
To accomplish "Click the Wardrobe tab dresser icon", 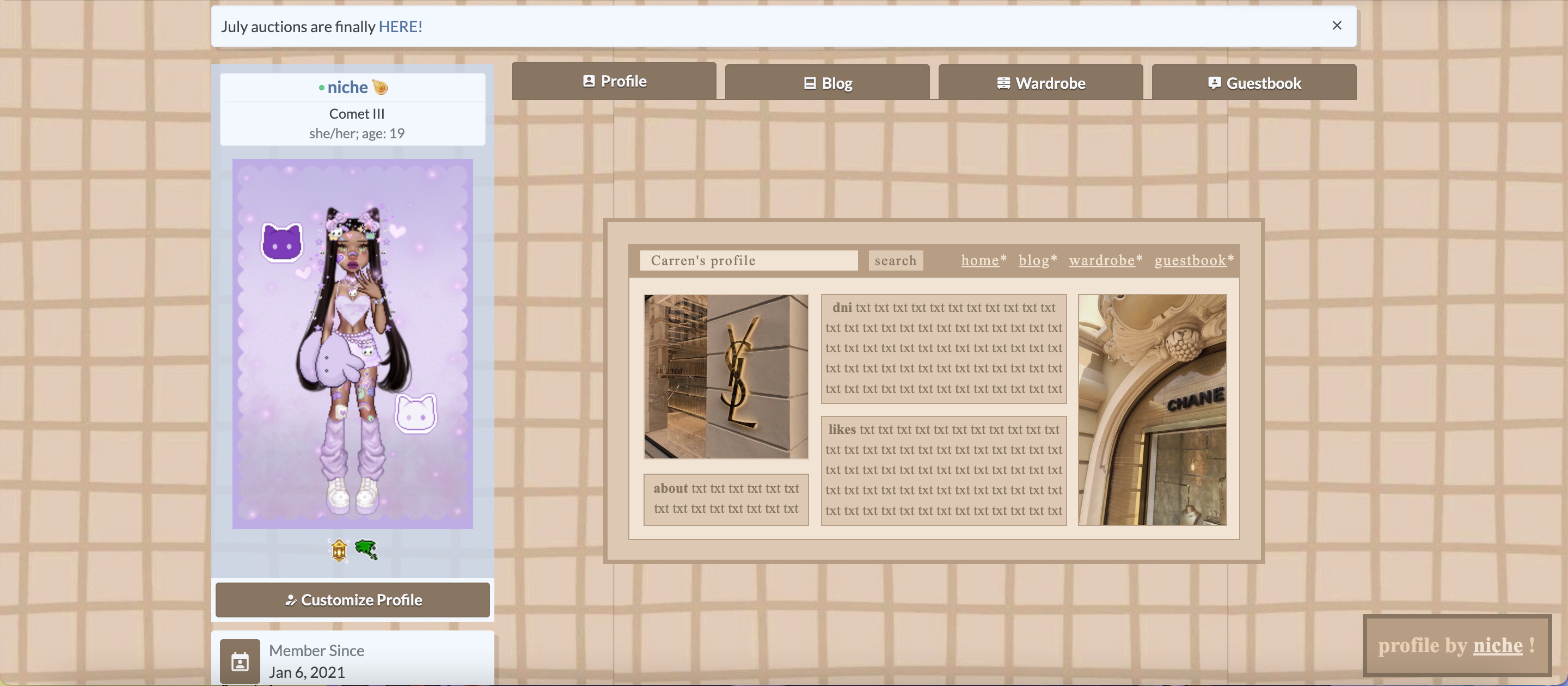I will (1003, 83).
